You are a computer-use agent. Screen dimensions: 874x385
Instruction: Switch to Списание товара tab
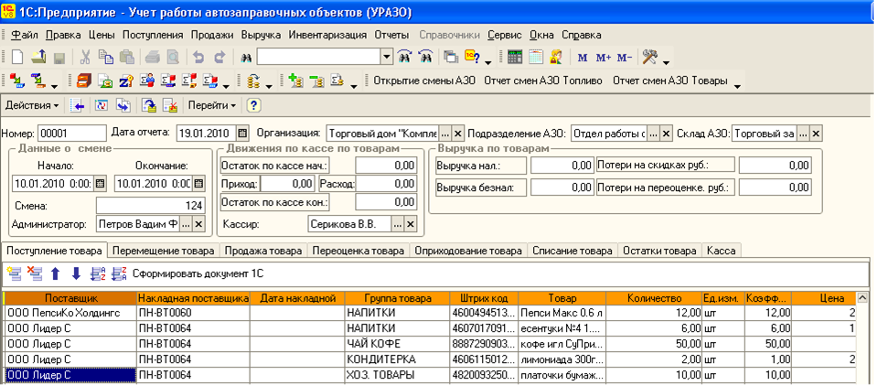pyautogui.click(x=572, y=251)
